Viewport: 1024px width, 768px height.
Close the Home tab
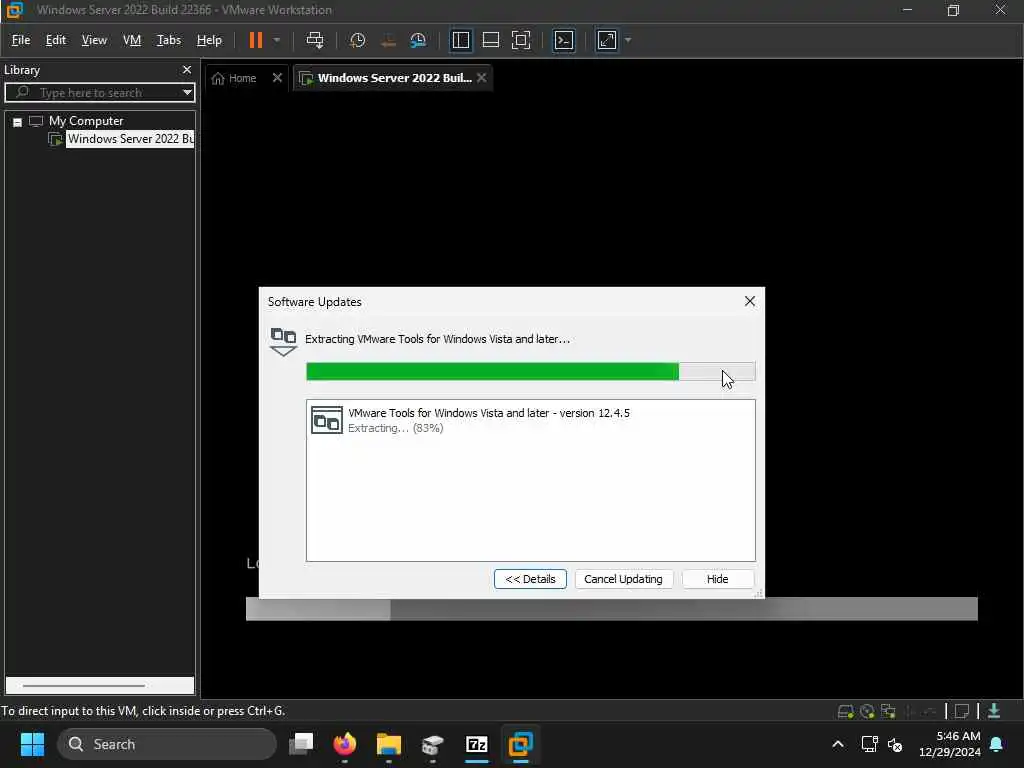[x=277, y=78]
